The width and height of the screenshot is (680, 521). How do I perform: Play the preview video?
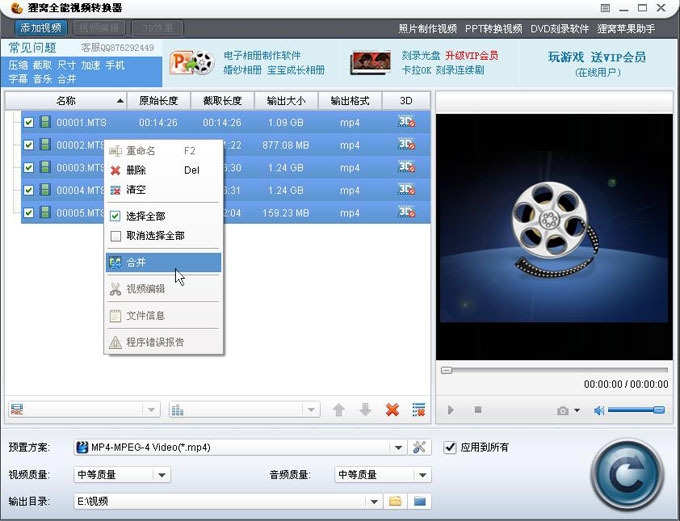pos(451,410)
